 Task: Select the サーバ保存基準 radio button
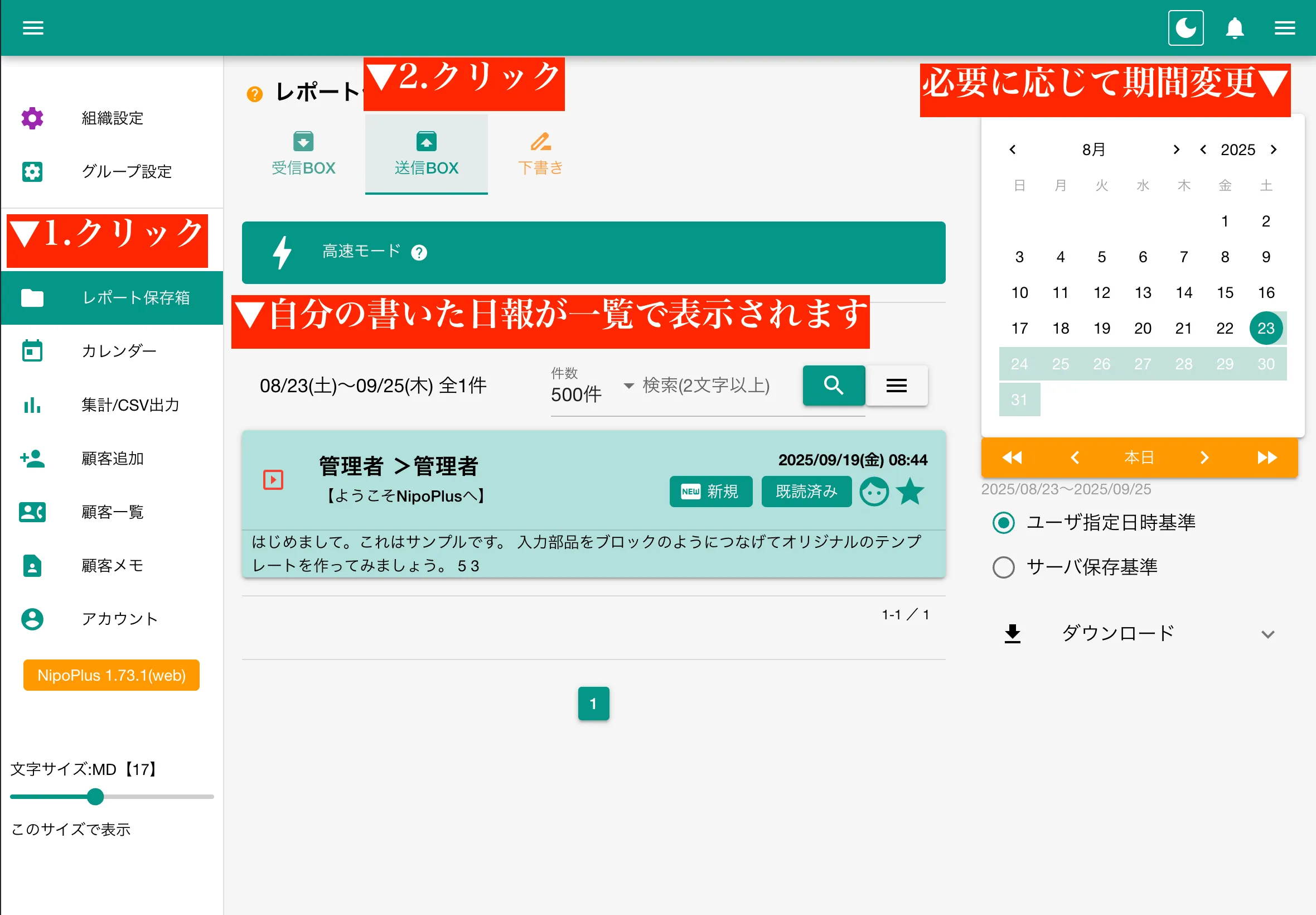point(1003,567)
